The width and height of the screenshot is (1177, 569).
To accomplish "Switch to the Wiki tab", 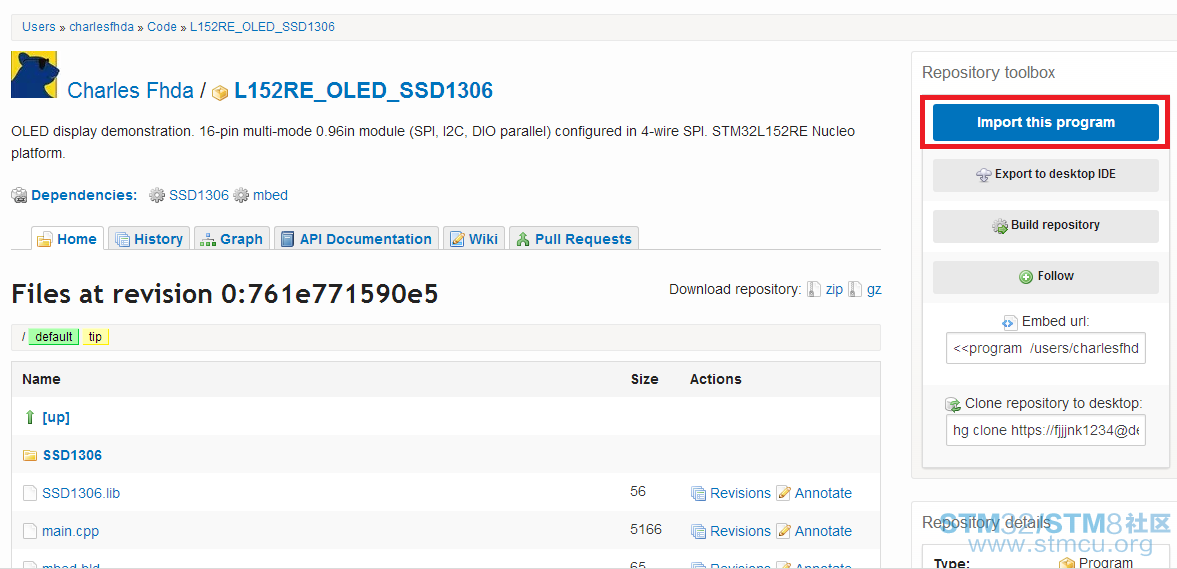I will pyautogui.click(x=474, y=239).
